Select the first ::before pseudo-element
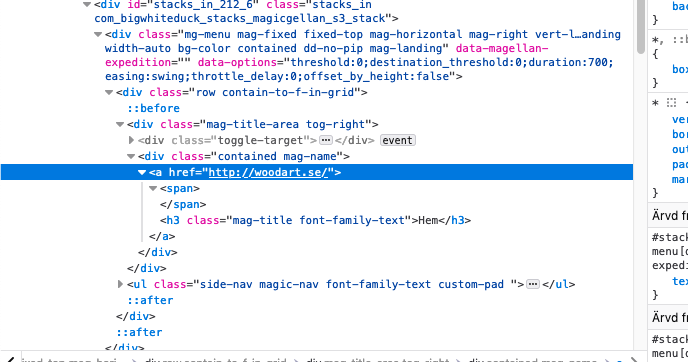688x362 pixels. pyautogui.click(x=154, y=108)
